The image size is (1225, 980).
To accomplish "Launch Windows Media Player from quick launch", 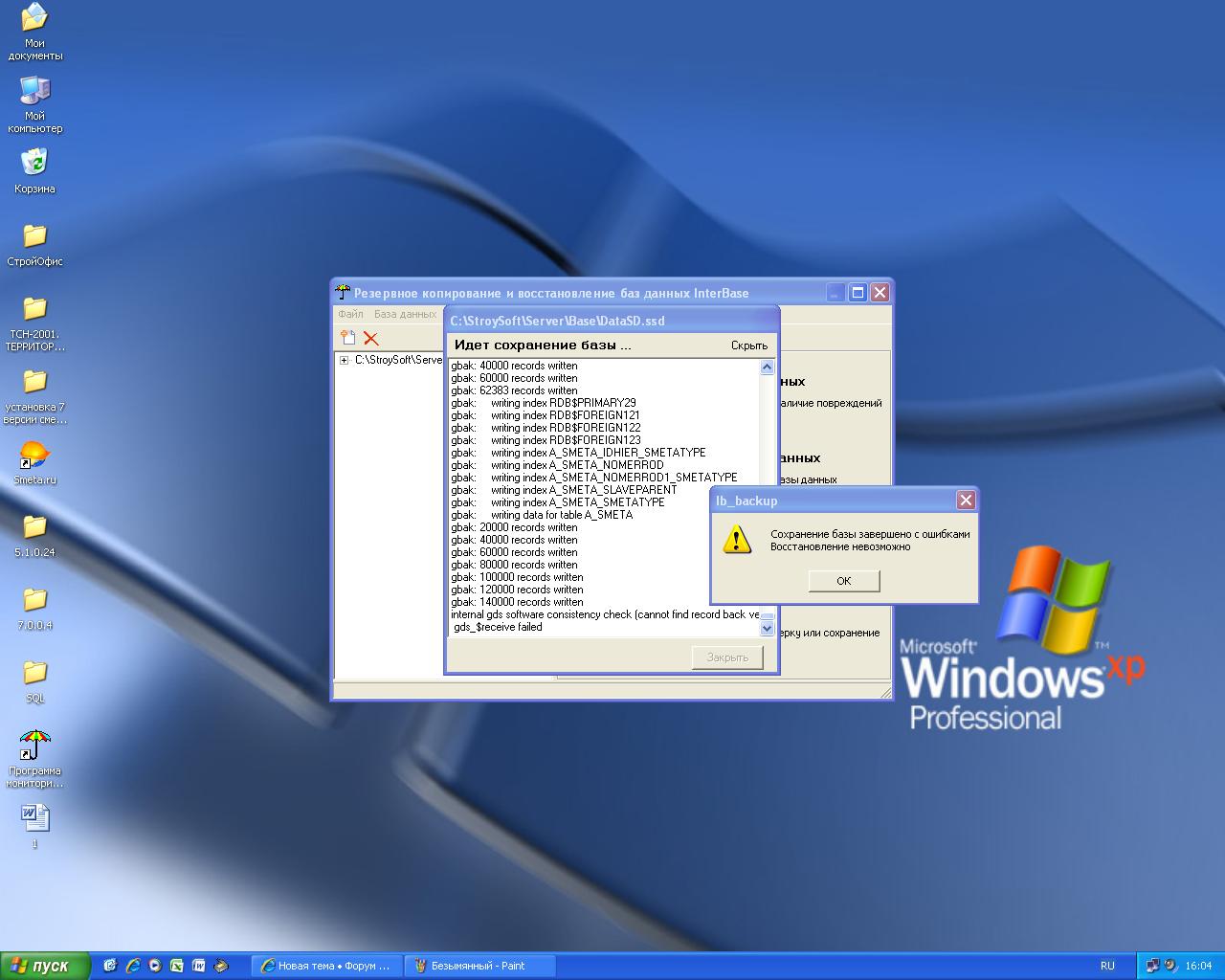I will 155,966.
